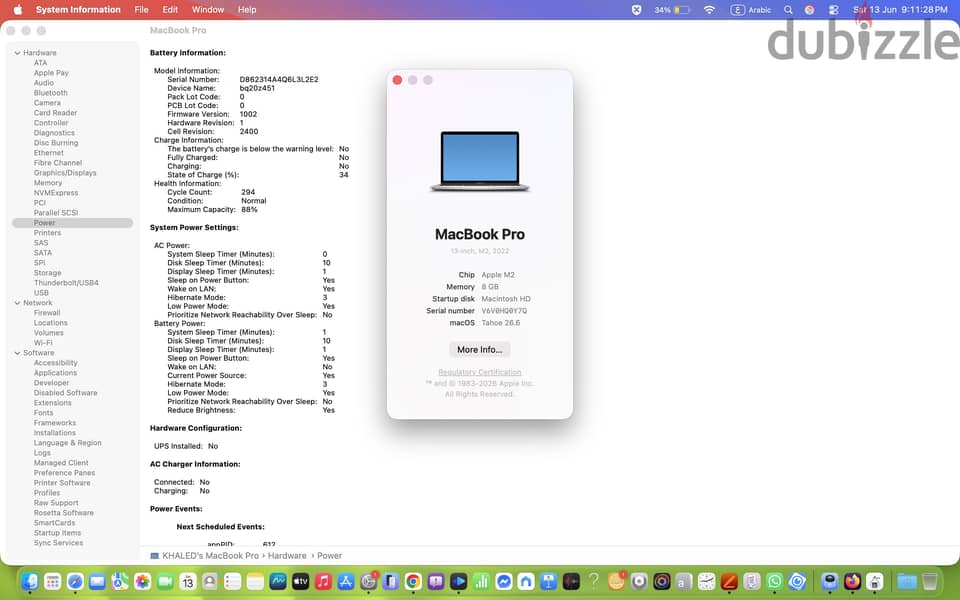Click the MacBook Pro laptop image
Screen dimensions: 960x600
click(479, 162)
